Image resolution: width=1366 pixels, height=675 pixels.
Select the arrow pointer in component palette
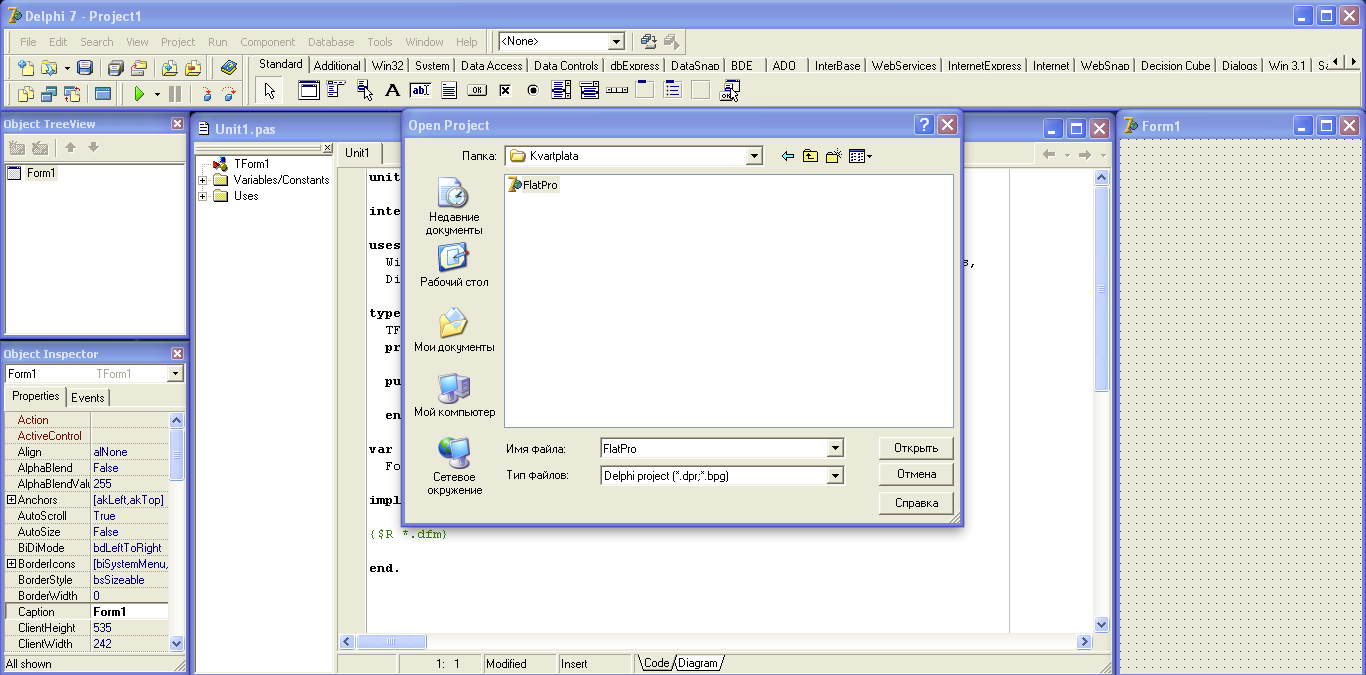tap(269, 91)
